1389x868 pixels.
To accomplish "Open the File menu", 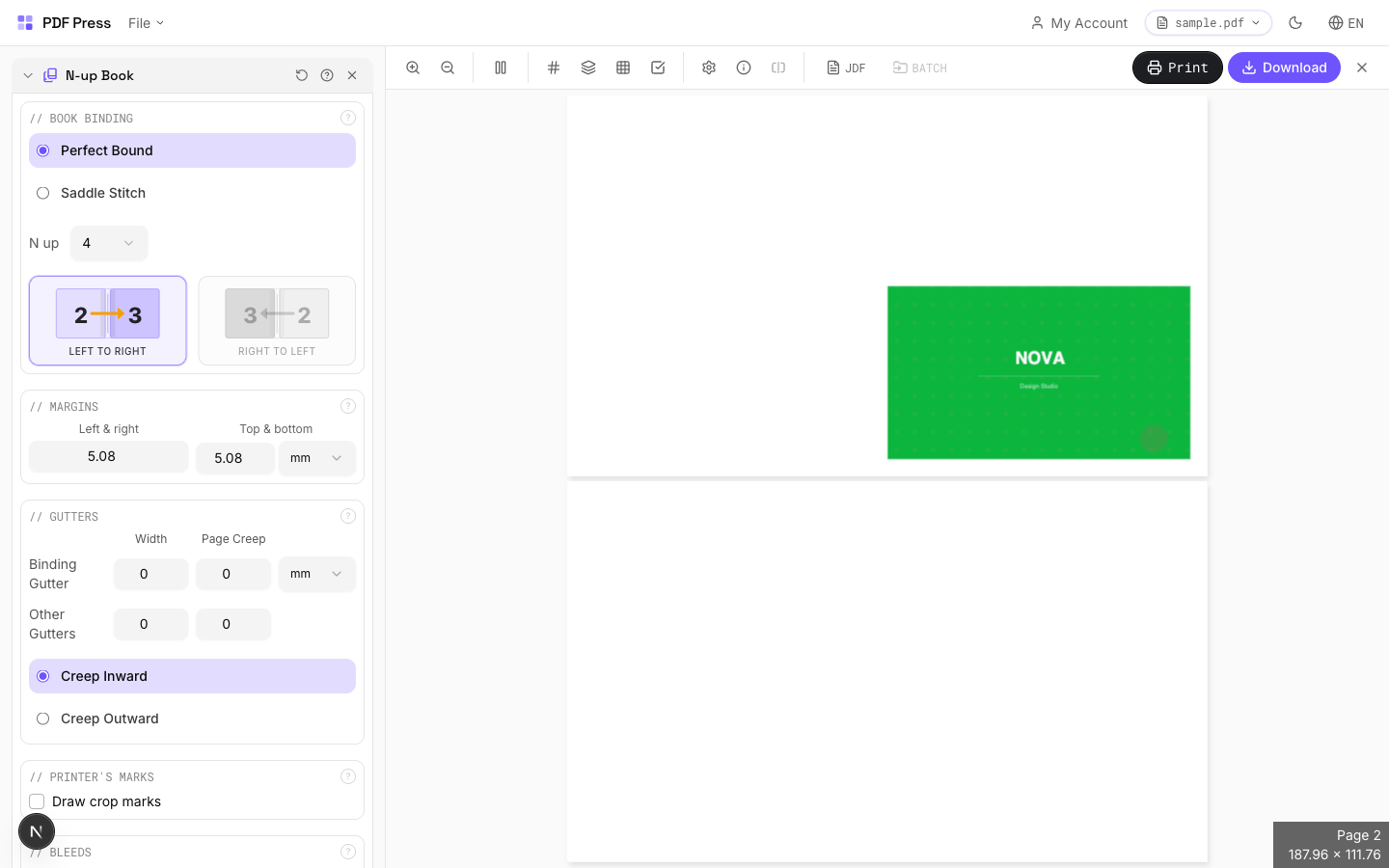I will 145,22.
